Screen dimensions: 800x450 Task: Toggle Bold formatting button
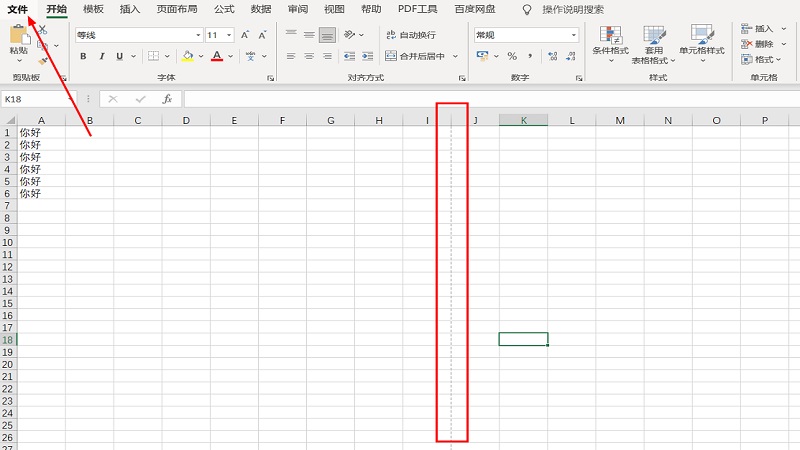[84, 56]
